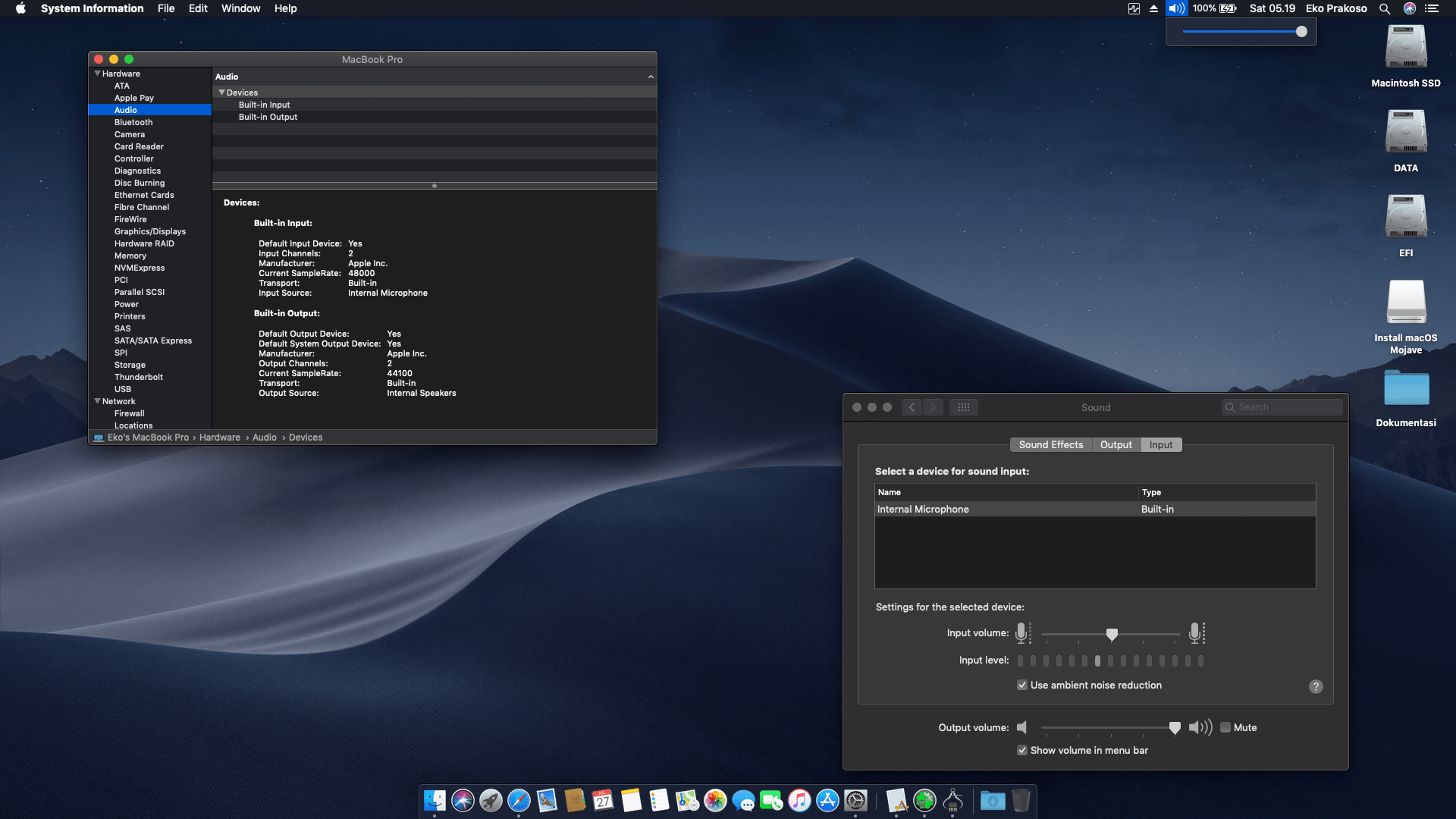Launch System Preferences from the Dock
The width and height of the screenshot is (1456, 819).
click(855, 800)
